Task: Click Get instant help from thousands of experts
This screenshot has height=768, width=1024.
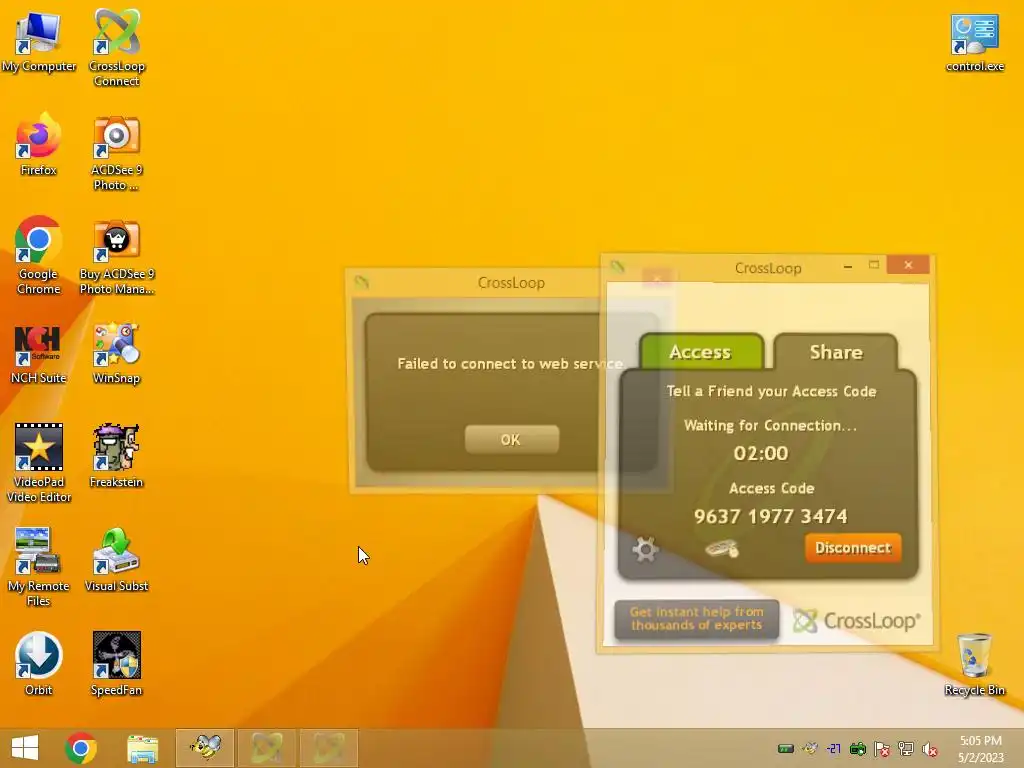Action: 697,618
